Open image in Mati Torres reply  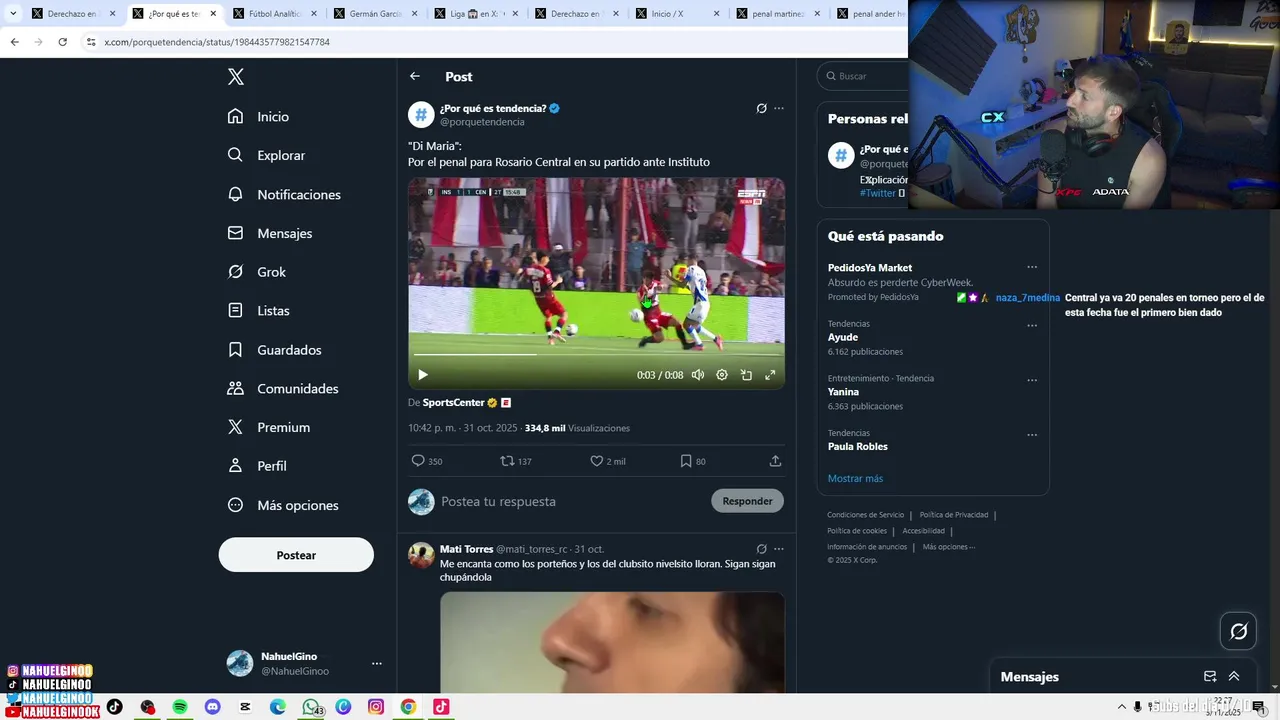[612, 642]
